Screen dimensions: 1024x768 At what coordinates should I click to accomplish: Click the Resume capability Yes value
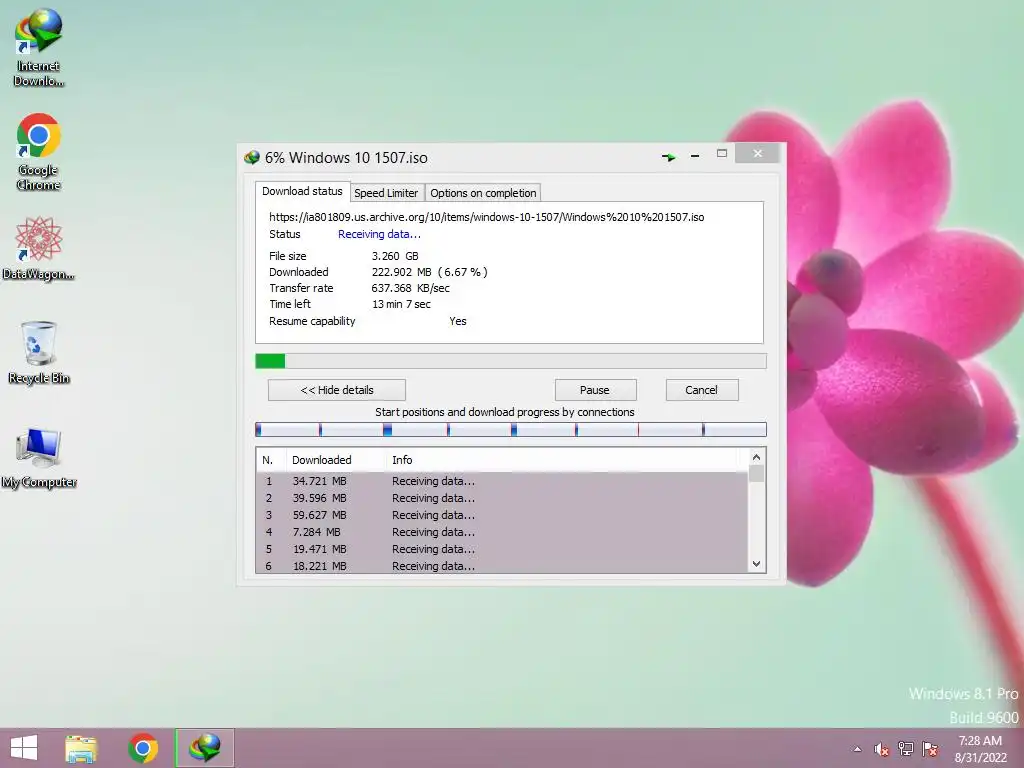point(458,321)
